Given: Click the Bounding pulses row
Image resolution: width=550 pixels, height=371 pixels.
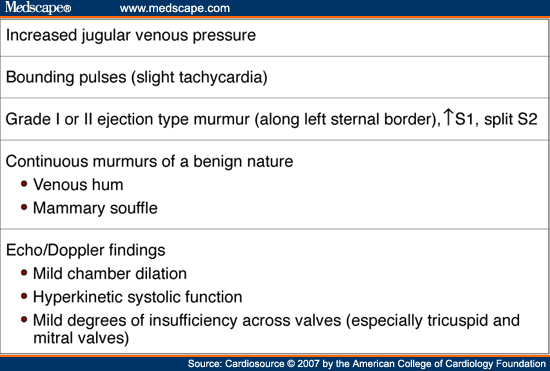Looking at the screenshot, I should click(x=275, y=77).
